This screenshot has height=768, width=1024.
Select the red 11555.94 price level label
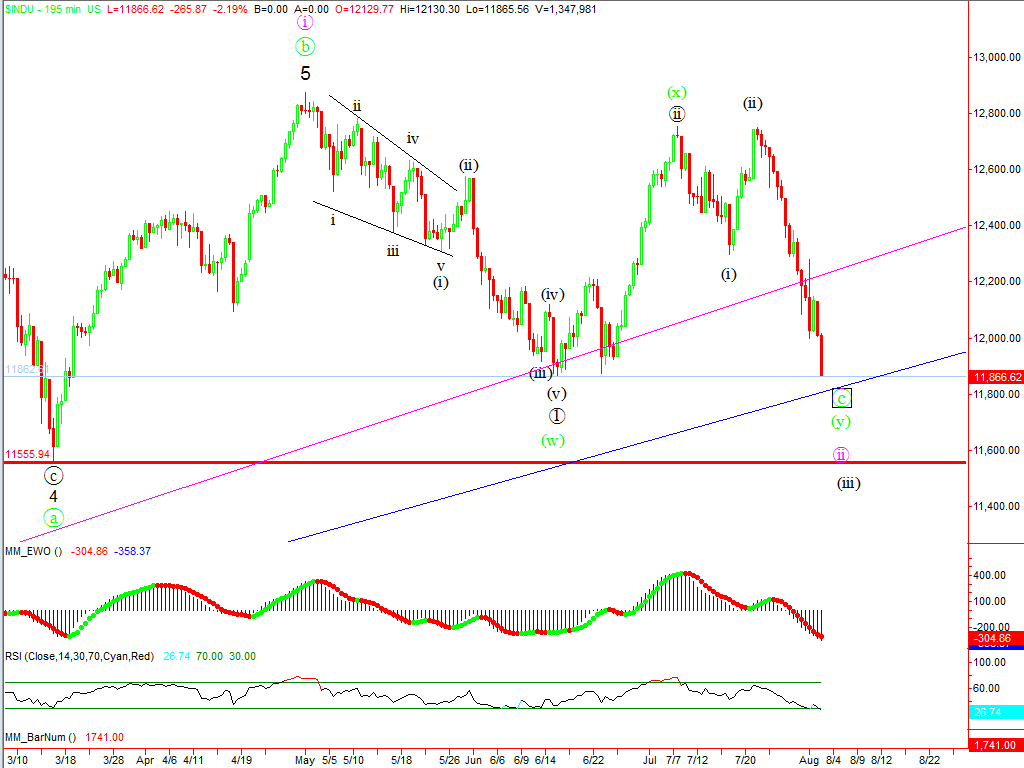click(27, 453)
